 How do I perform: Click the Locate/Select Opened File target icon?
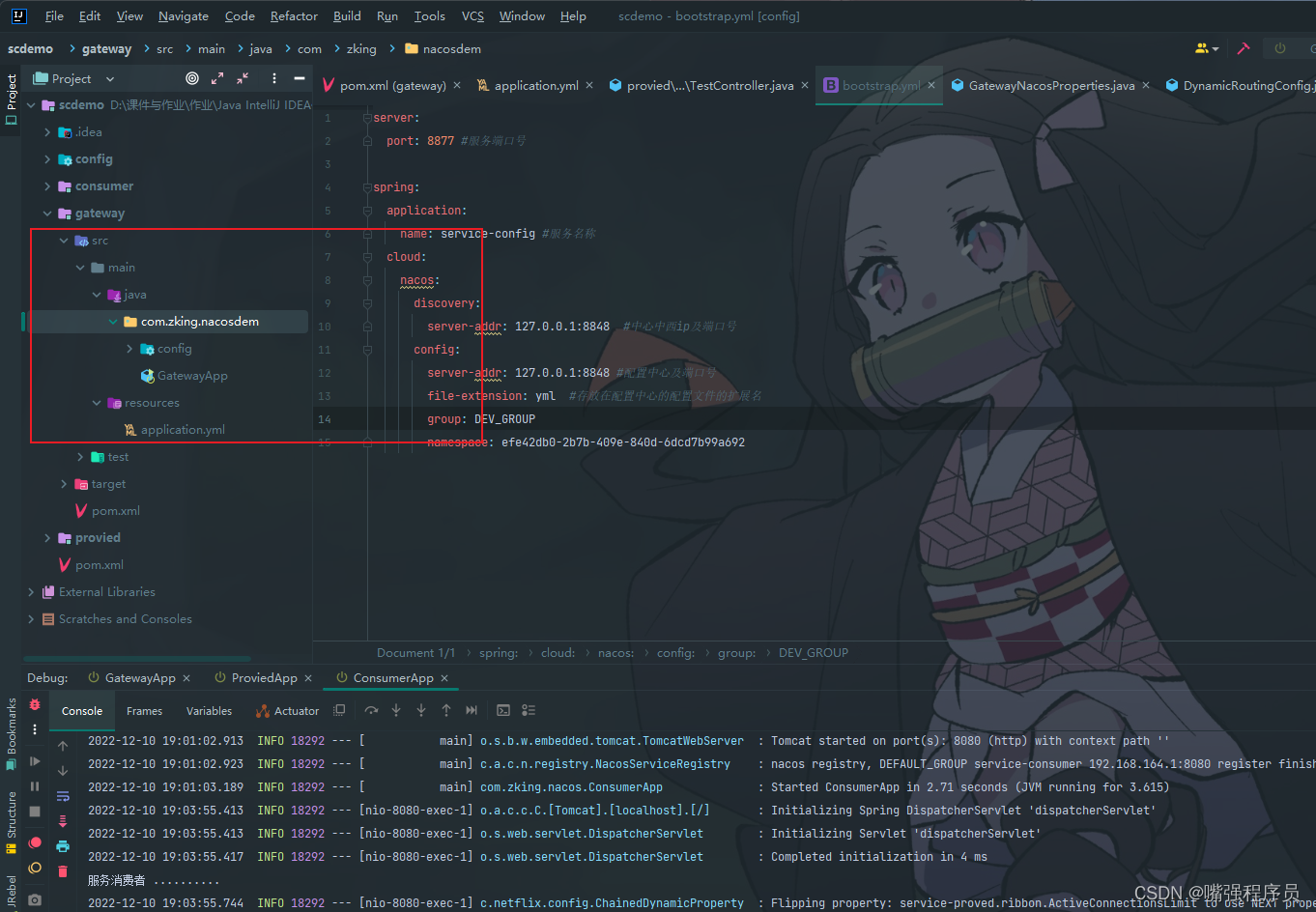192,78
